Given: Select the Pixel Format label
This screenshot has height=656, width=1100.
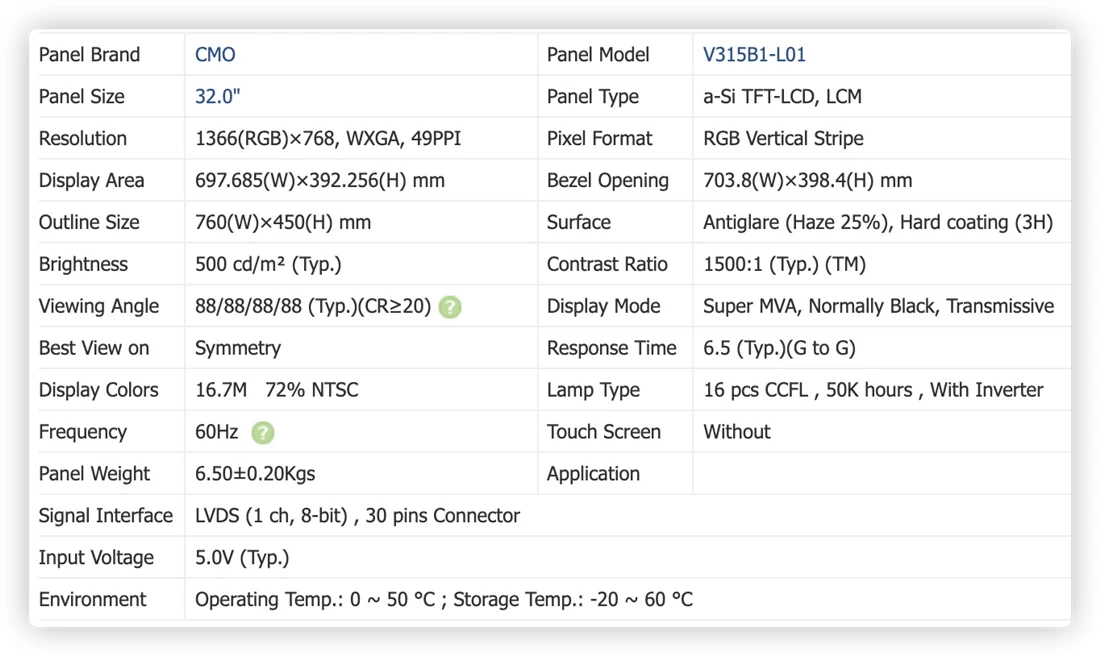Looking at the screenshot, I should (600, 138).
